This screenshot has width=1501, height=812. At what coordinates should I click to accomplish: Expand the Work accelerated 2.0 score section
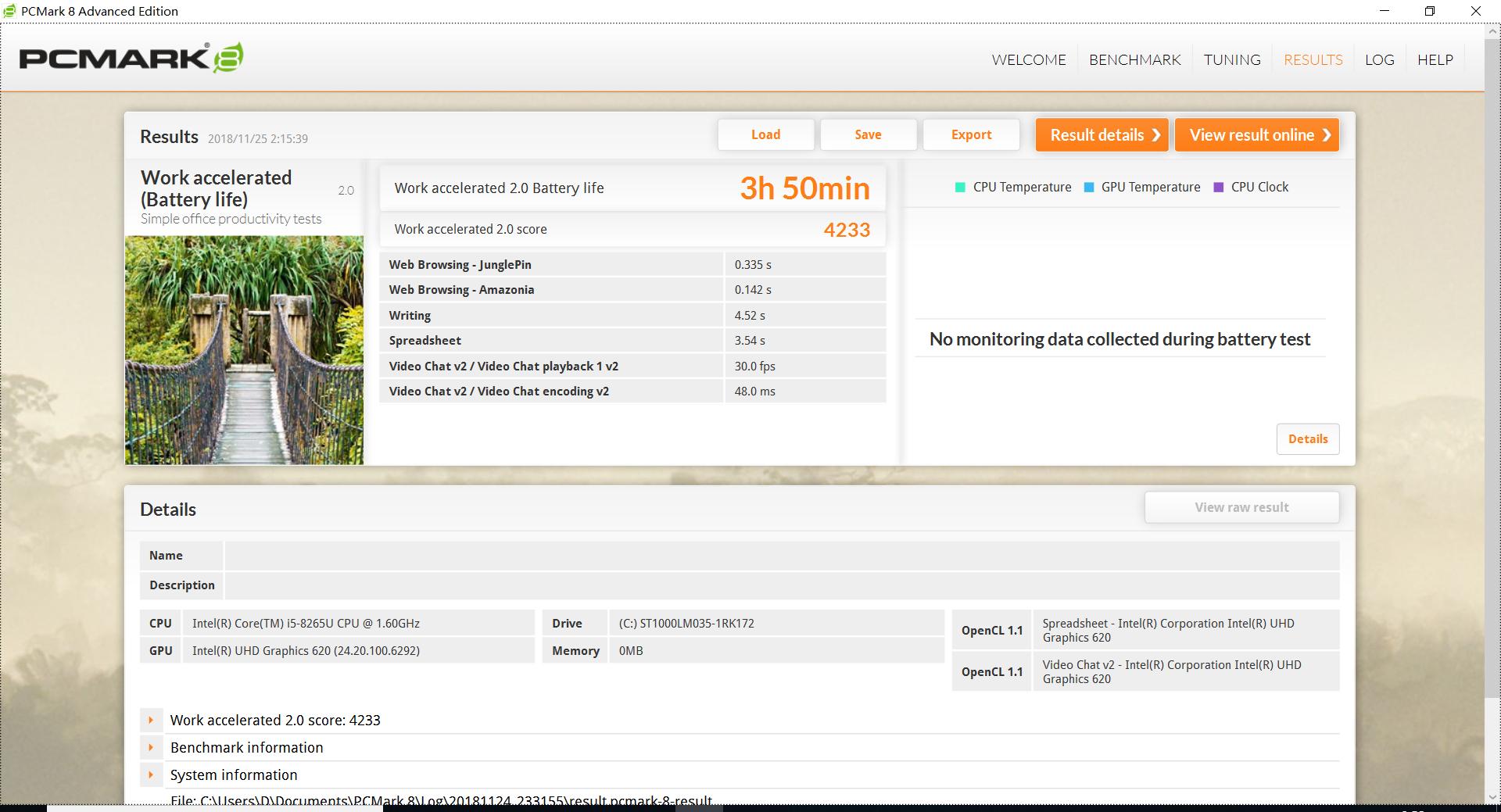(151, 720)
